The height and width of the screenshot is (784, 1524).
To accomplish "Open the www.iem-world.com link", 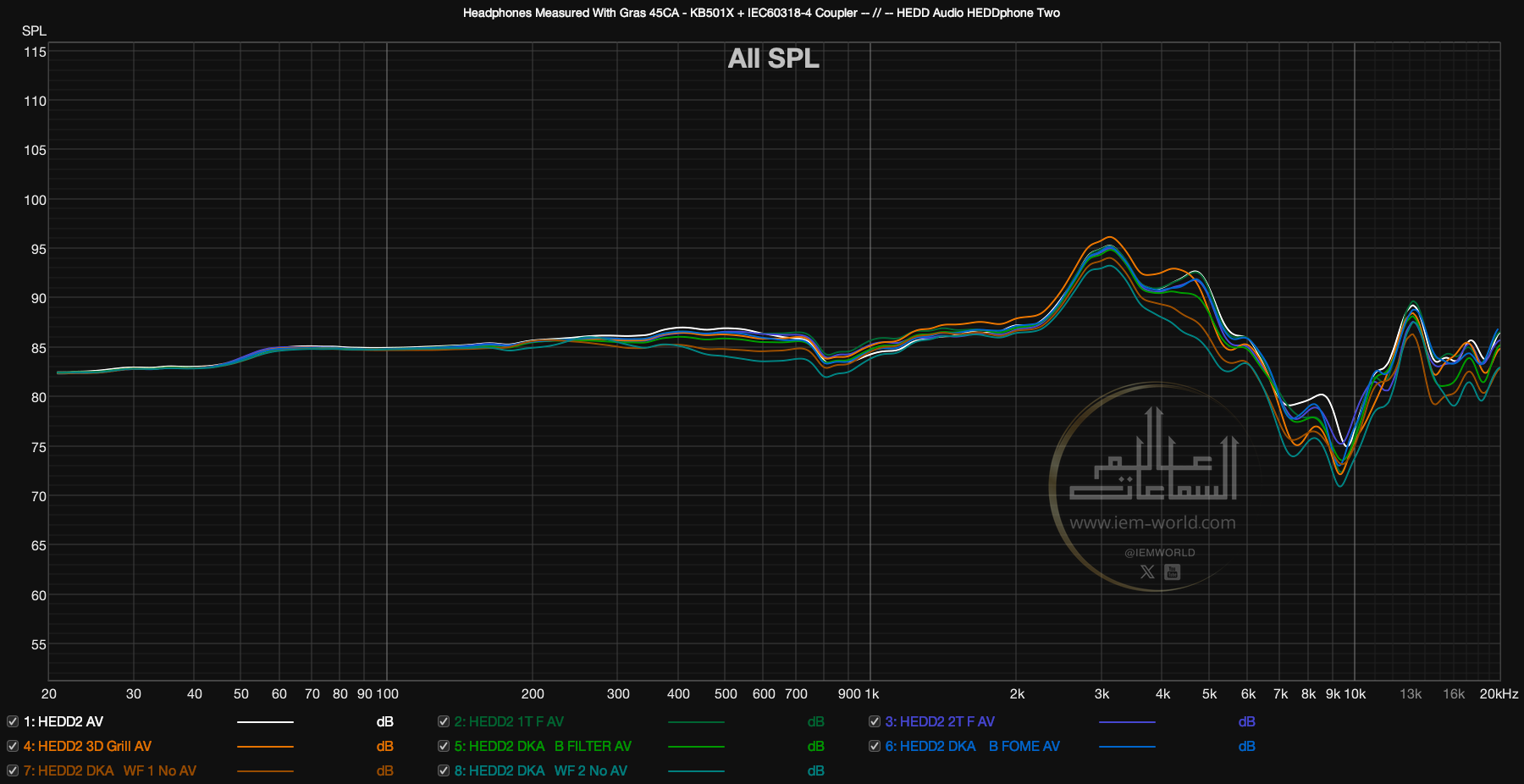I will click(x=1152, y=522).
